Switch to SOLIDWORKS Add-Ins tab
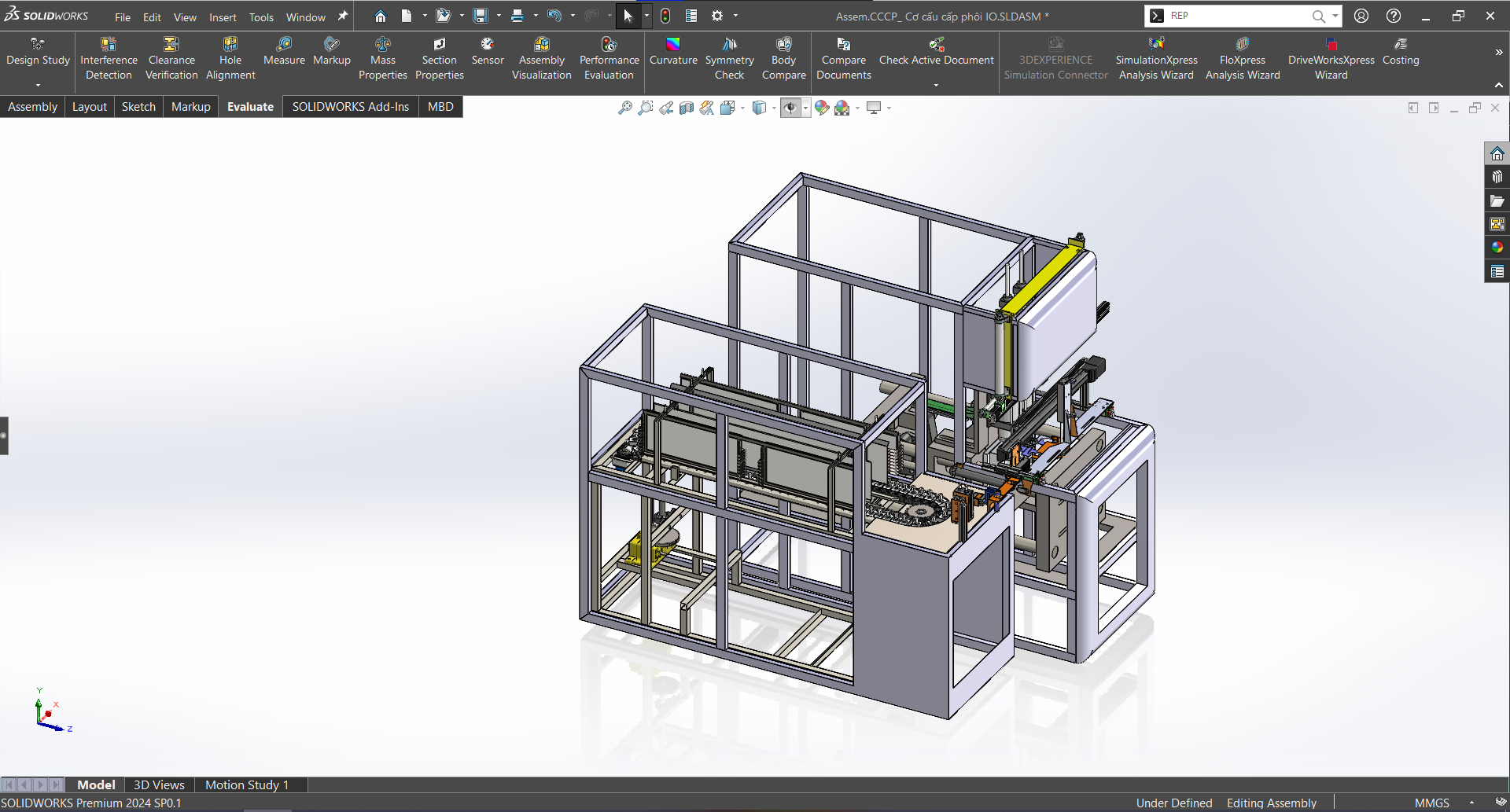The width and height of the screenshot is (1510, 812). [350, 107]
